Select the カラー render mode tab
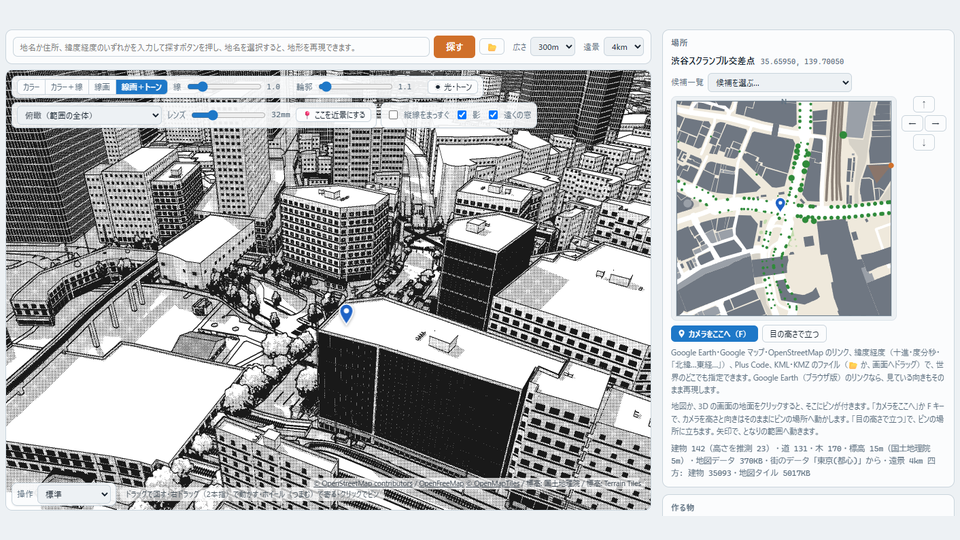The image size is (960, 540). click(x=31, y=87)
